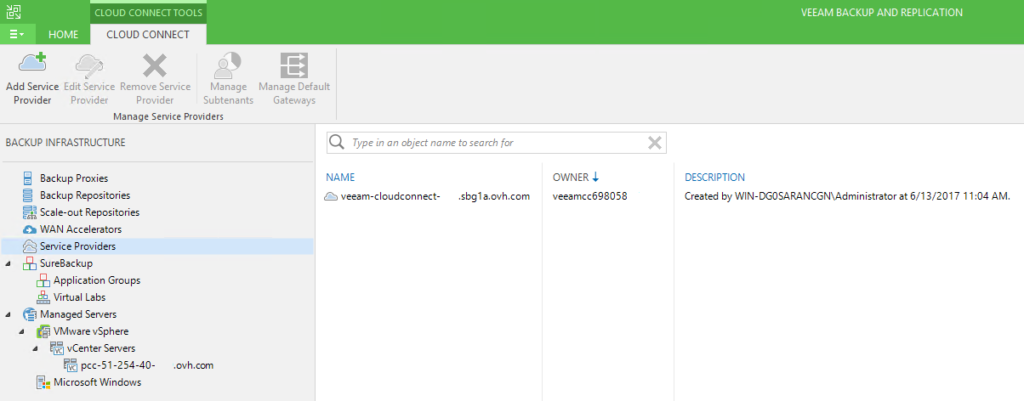Collapse the VMware vSphere node arrow
The width and height of the screenshot is (1024, 401).
(x=21, y=331)
